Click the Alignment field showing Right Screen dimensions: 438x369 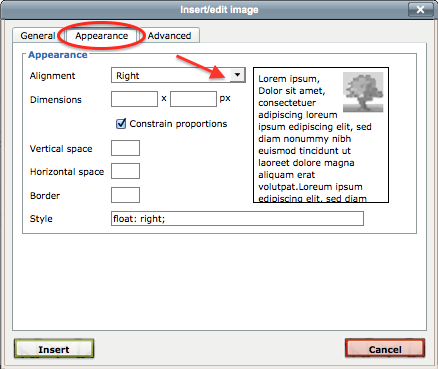coord(178,75)
